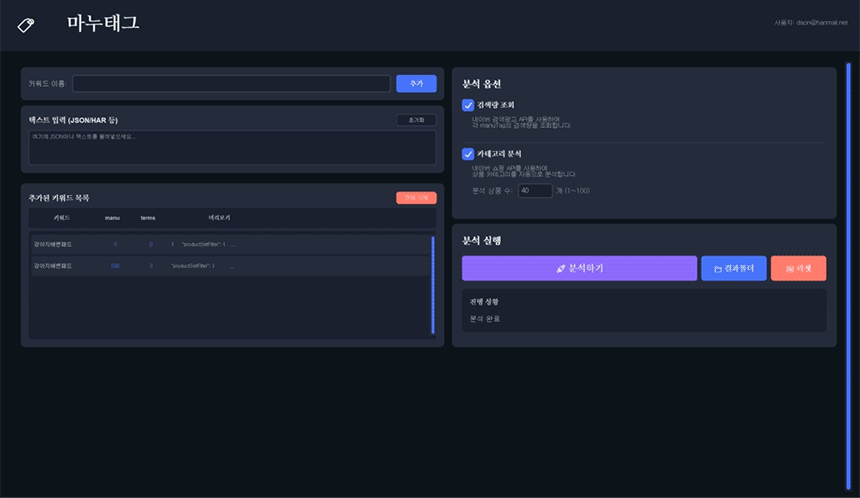This screenshot has height=498, width=860.
Task: Focus the 키워드 이름 input field
Action: [231, 84]
